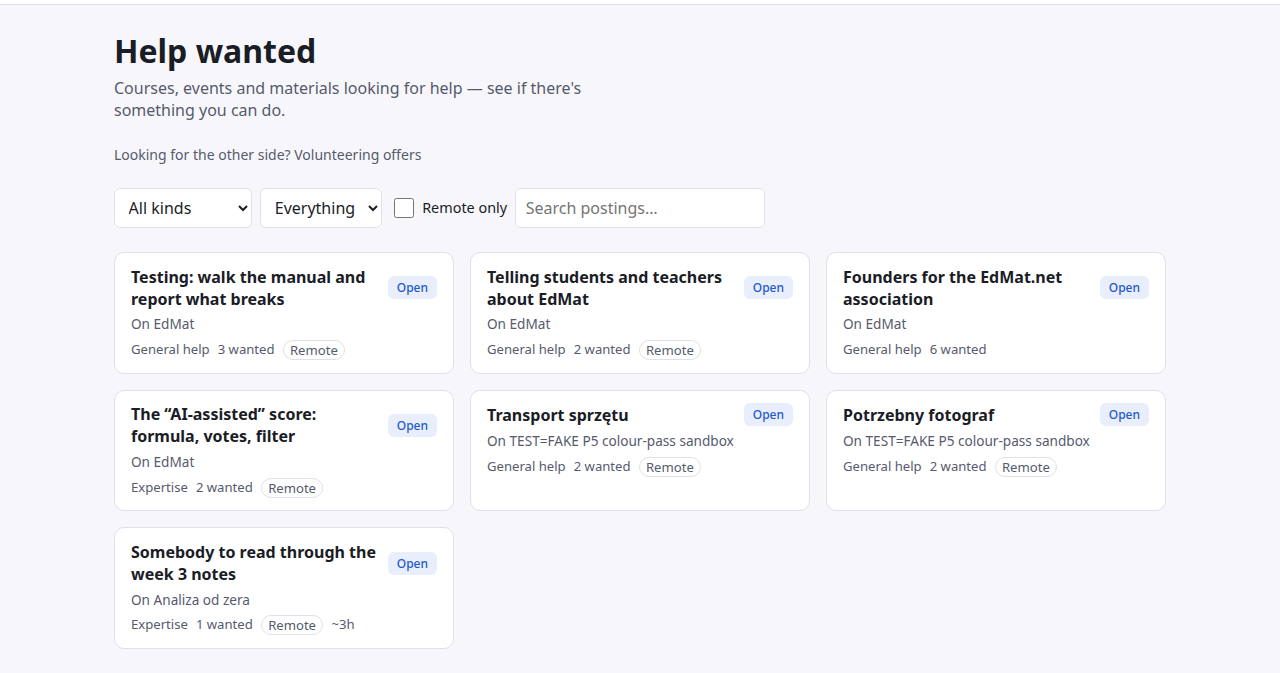Click Remote tag on AI-assisted score card

pyautogui.click(x=292, y=488)
